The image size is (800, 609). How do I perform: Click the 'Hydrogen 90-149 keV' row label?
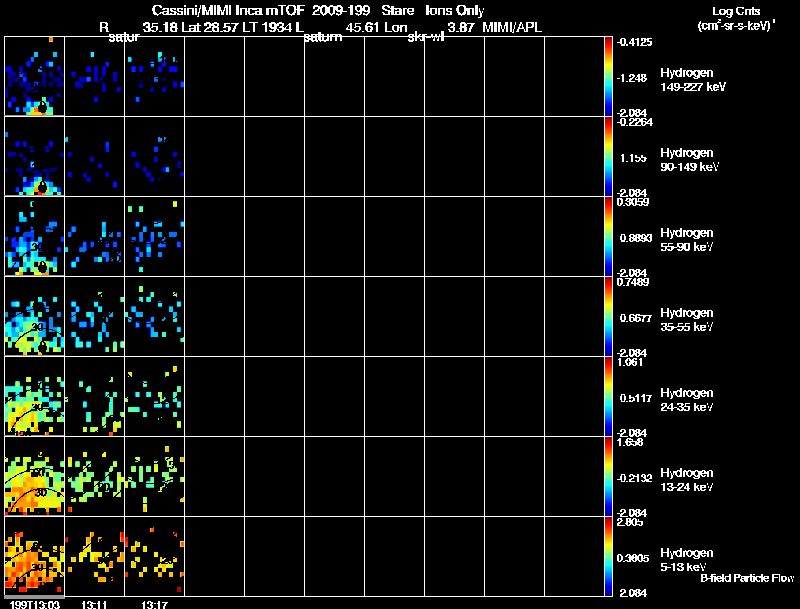(x=689, y=160)
